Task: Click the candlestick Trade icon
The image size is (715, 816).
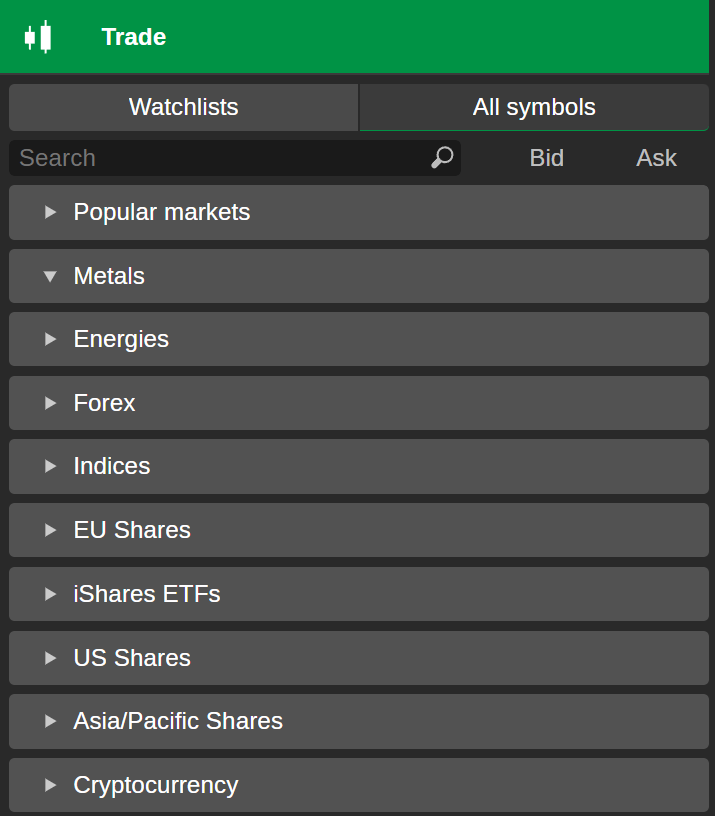Action: click(38, 37)
